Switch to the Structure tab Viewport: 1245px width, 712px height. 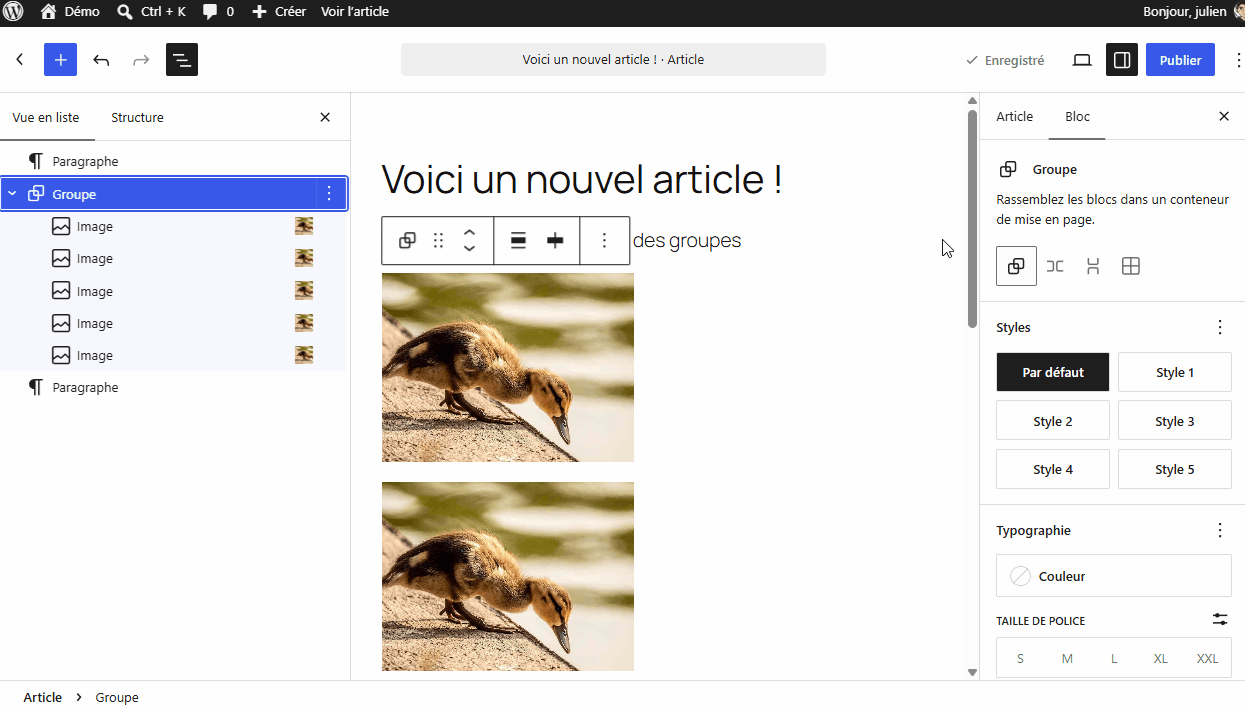point(137,117)
